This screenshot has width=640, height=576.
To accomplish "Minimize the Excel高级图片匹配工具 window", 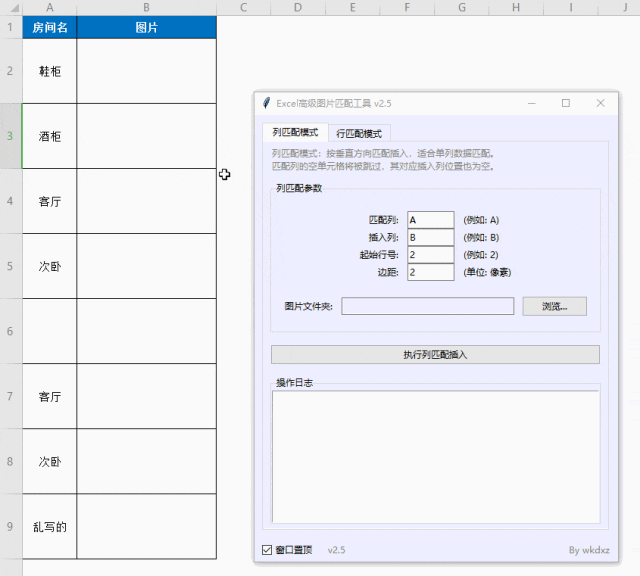I will (x=531, y=103).
